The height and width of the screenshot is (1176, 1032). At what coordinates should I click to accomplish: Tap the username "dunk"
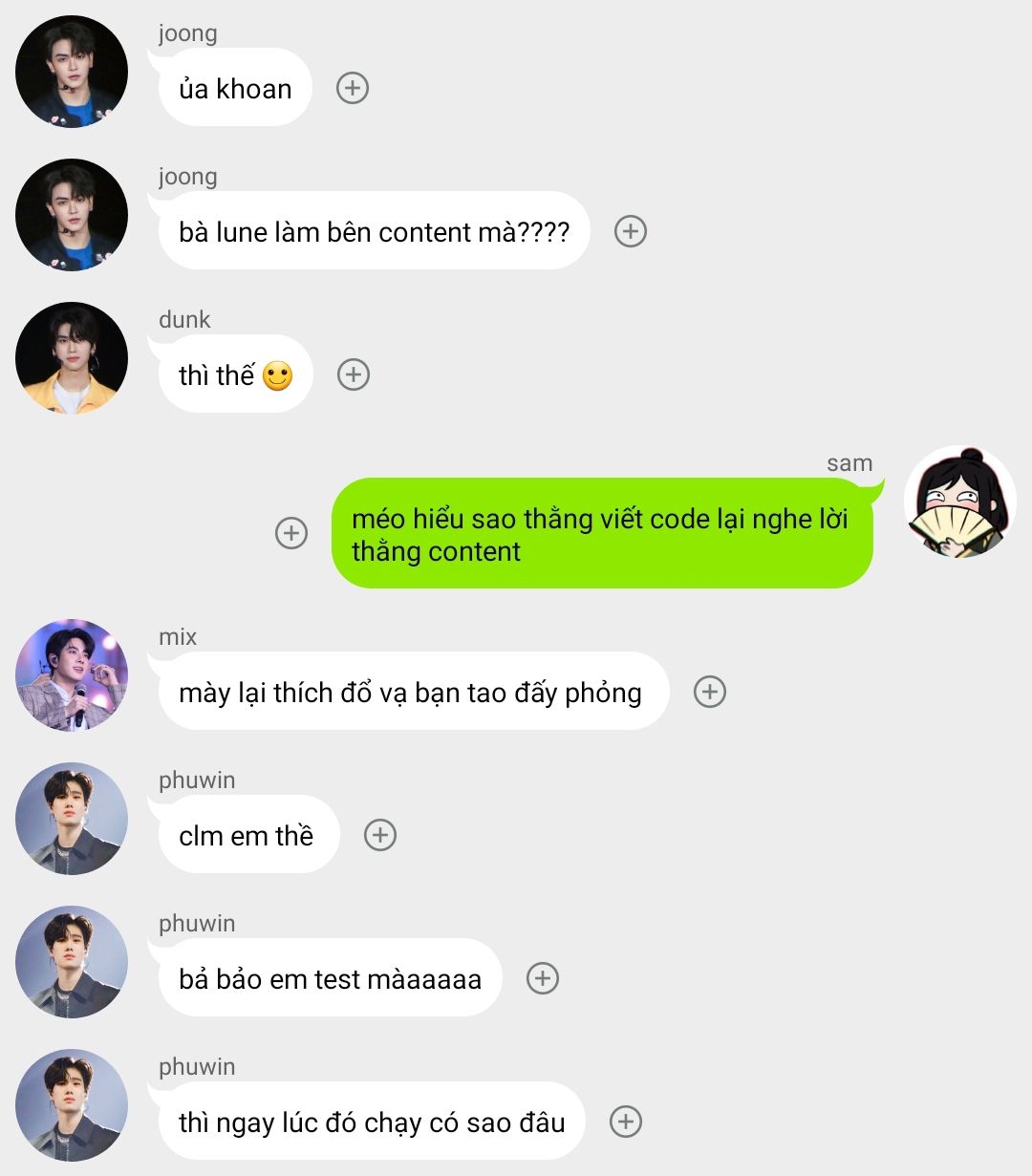tap(184, 320)
